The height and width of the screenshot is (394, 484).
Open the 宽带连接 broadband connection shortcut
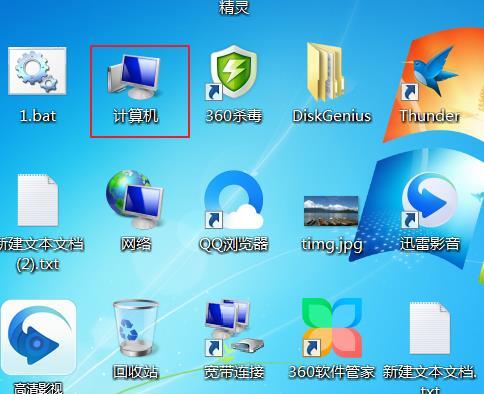tap(234, 328)
